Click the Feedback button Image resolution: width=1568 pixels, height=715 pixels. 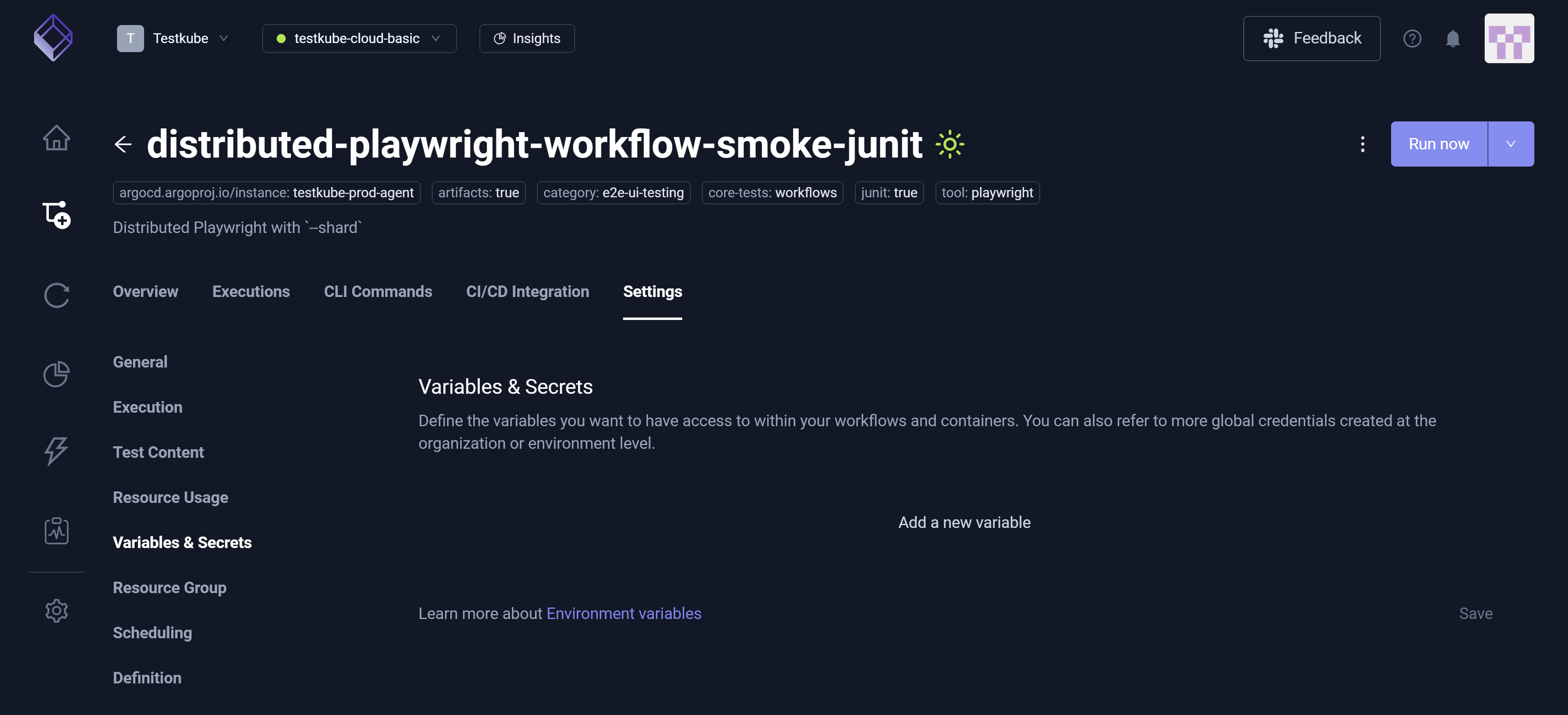[1311, 38]
